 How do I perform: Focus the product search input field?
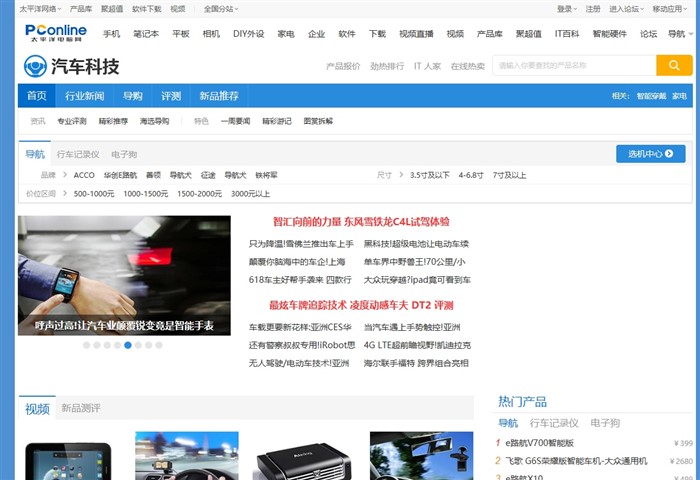click(x=574, y=66)
